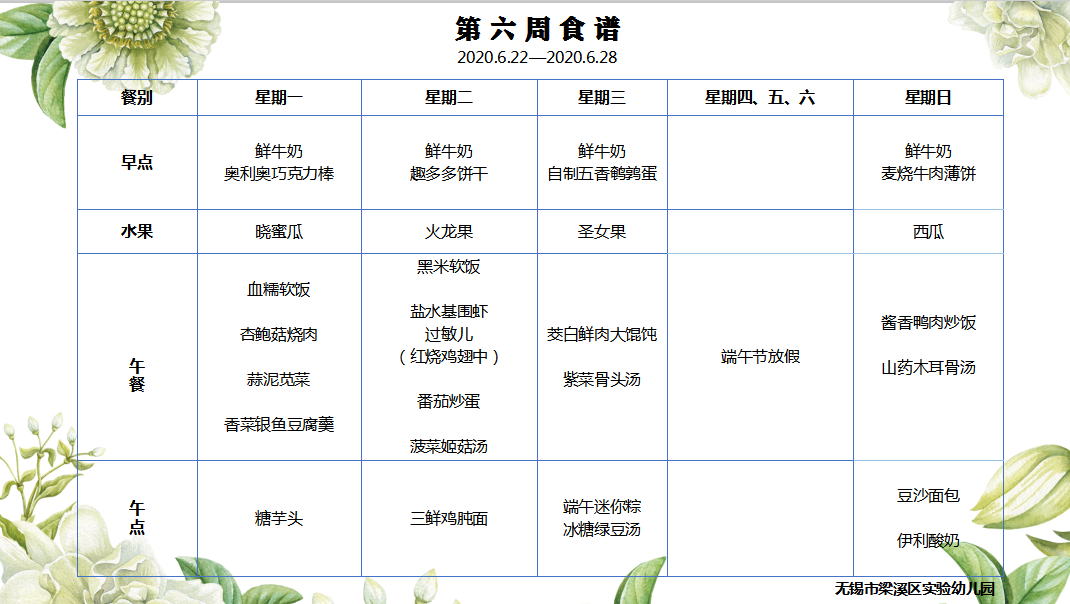Select the dish 盐水基围虾

click(x=448, y=312)
